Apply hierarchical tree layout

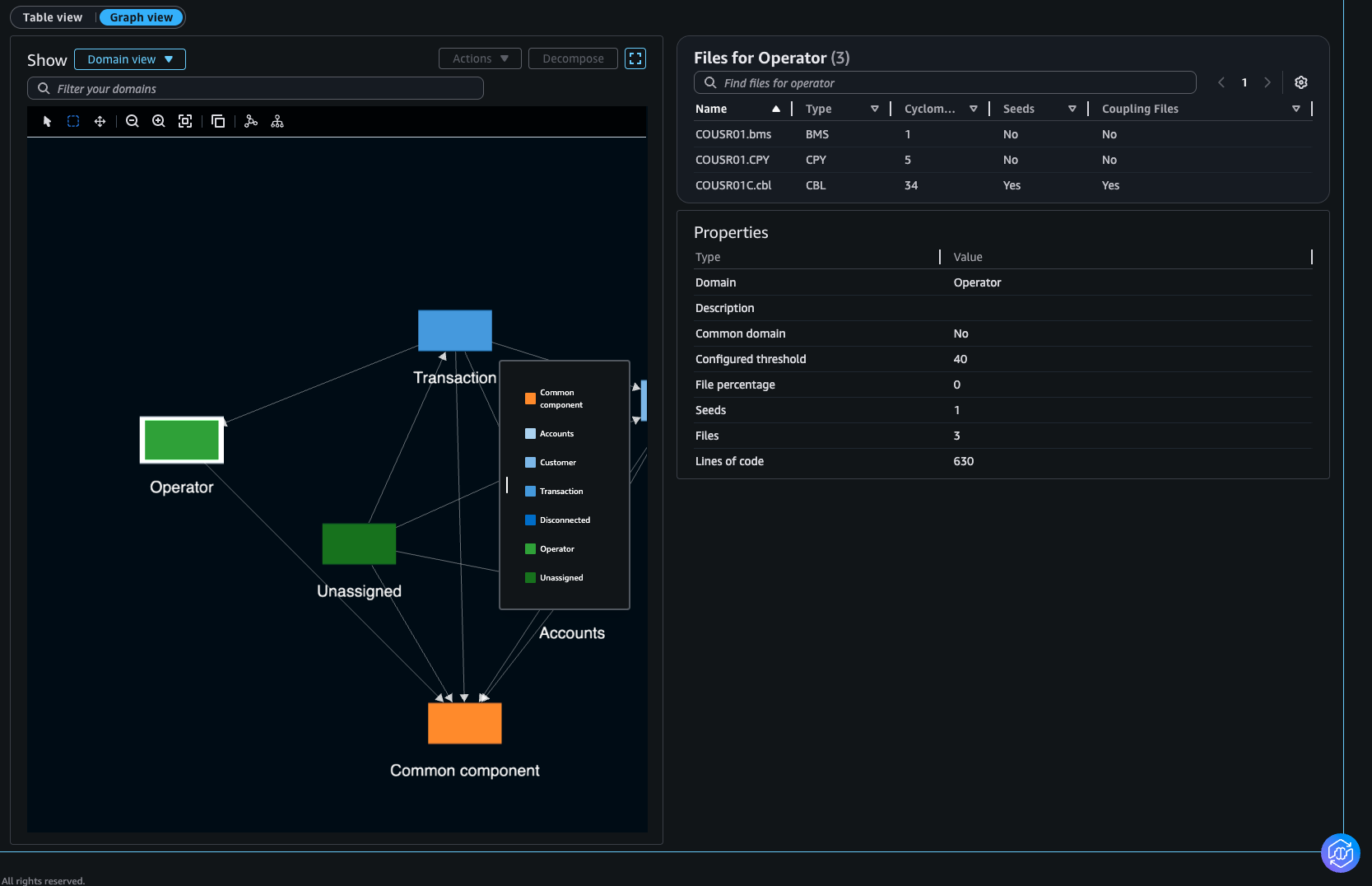click(x=277, y=122)
